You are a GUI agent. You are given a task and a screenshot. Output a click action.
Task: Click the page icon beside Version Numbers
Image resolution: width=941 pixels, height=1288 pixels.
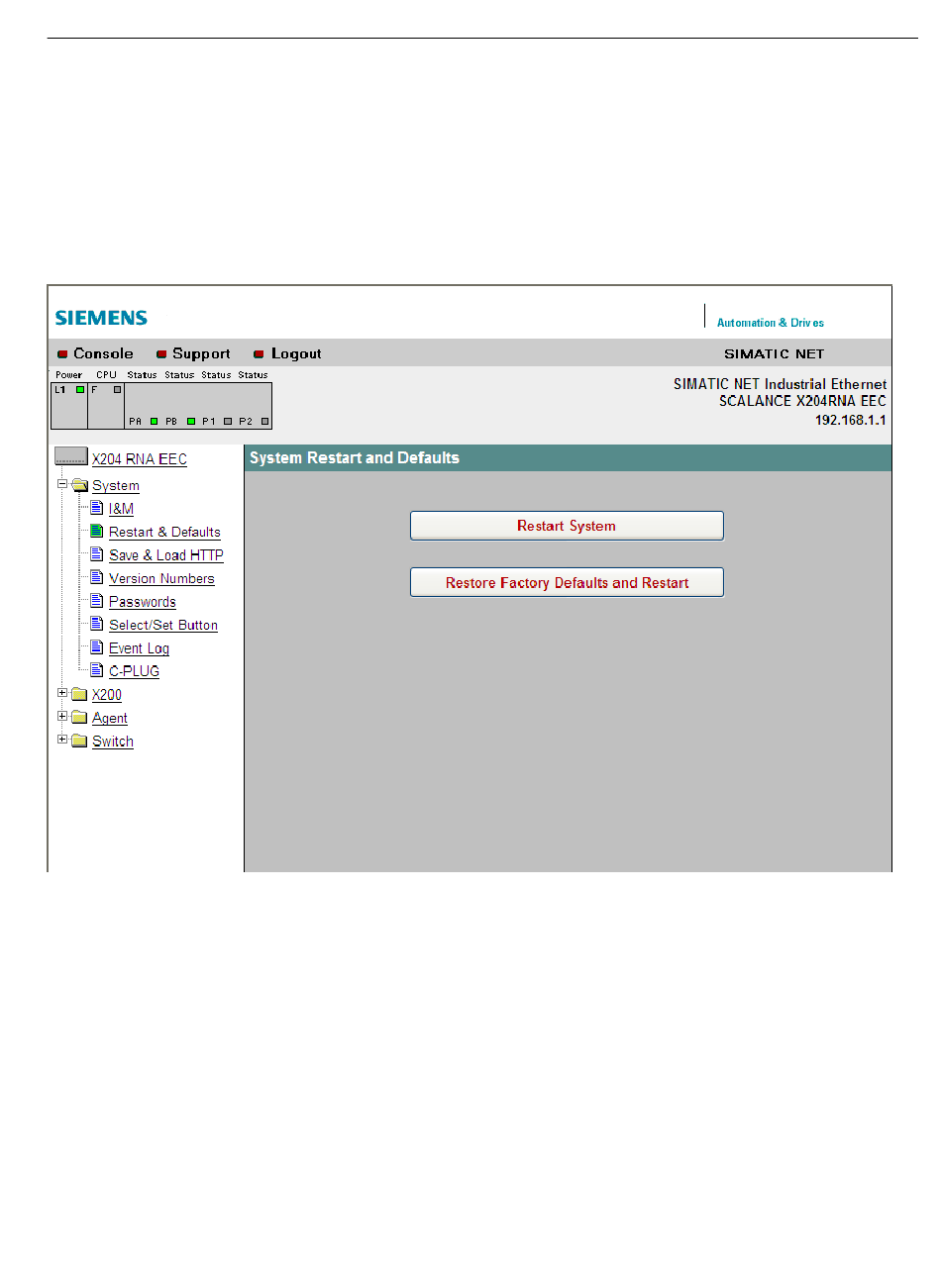pos(97,577)
